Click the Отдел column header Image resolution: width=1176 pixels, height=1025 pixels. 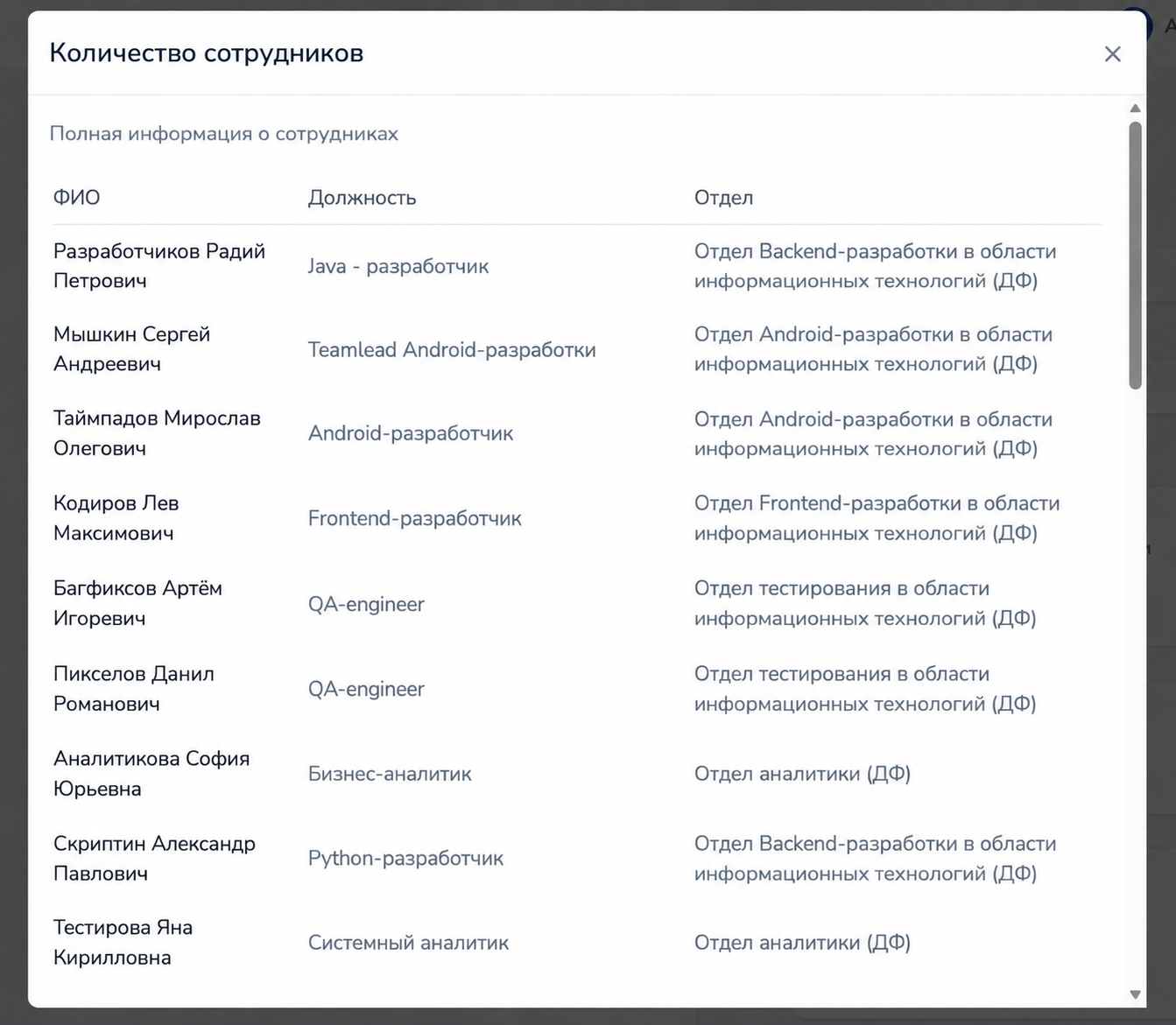723,198
